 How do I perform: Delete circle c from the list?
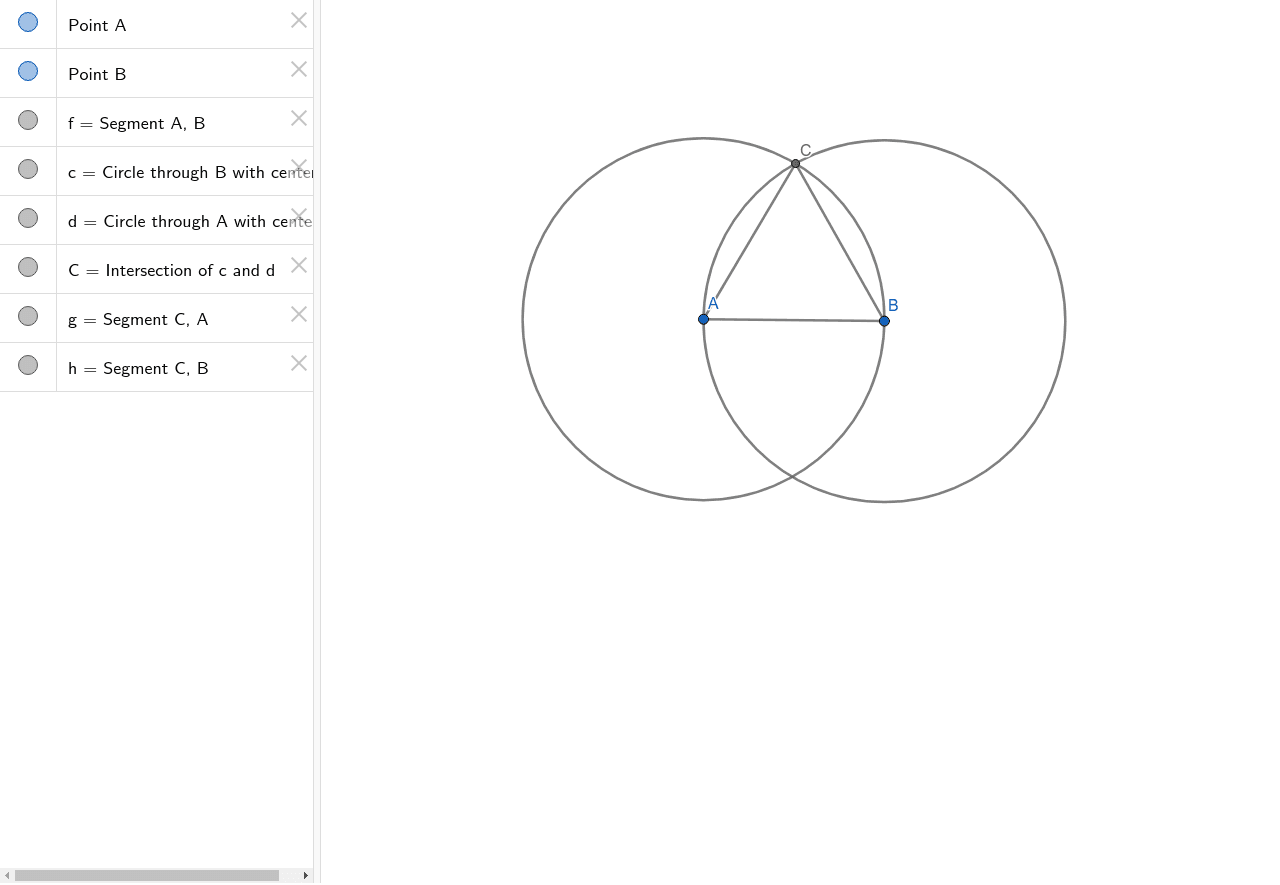click(299, 167)
